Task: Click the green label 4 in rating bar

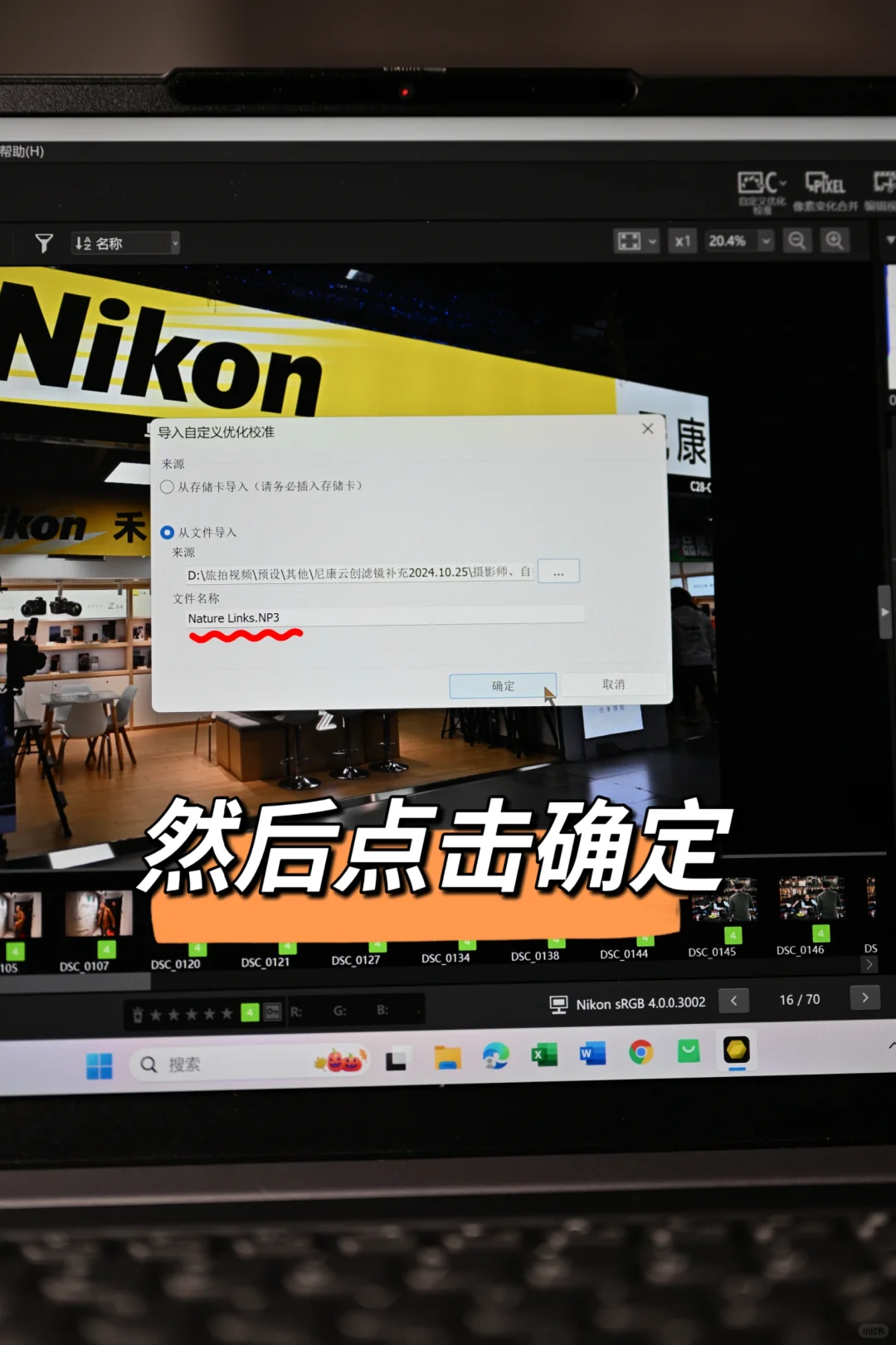Action: coord(250,1012)
